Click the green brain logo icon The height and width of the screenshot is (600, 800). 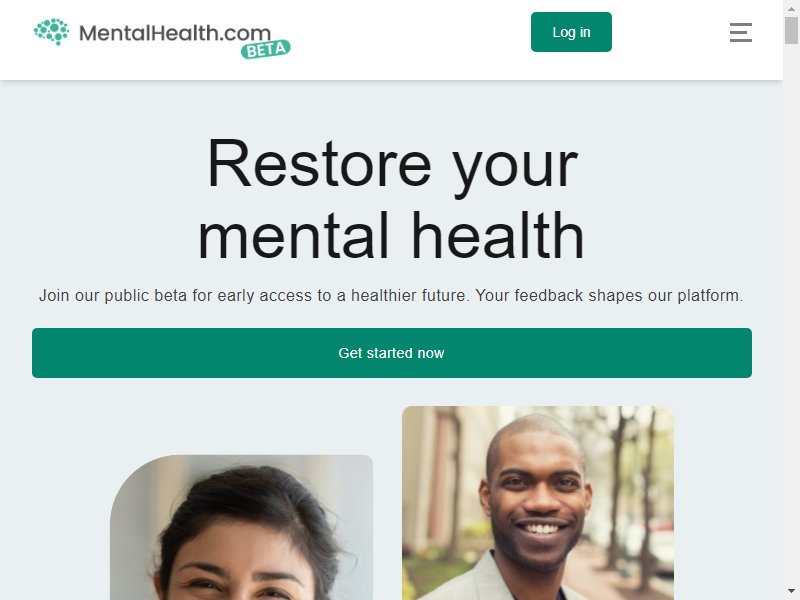pyautogui.click(x=52, y=32)
